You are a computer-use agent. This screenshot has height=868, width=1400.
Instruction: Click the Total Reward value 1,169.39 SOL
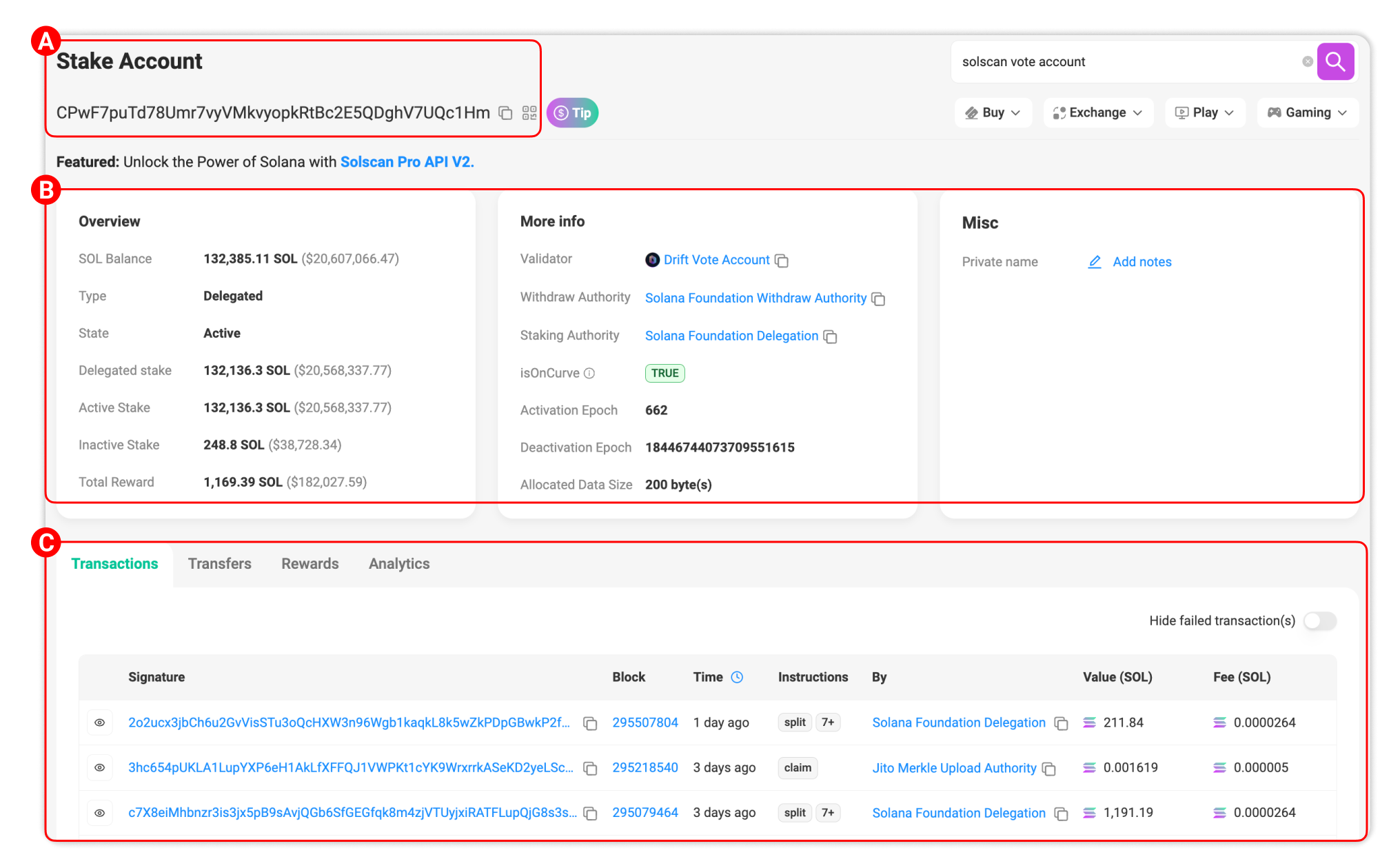[x=243, y=482]
